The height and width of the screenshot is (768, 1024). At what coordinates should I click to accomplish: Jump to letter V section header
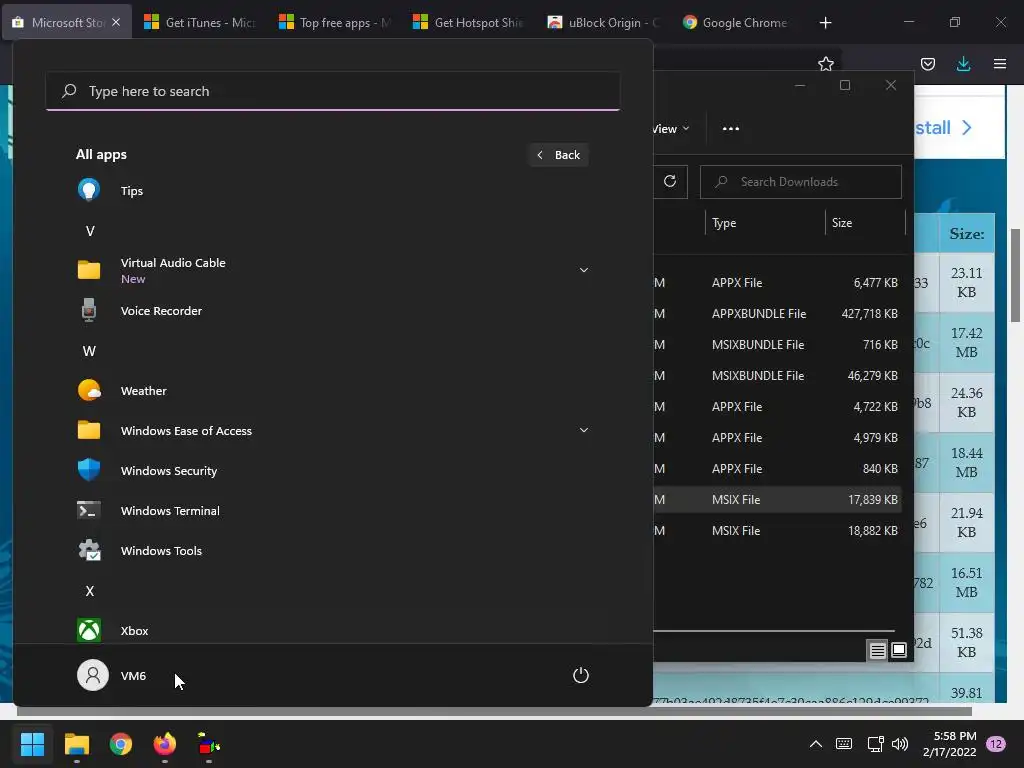click(90, 231)
